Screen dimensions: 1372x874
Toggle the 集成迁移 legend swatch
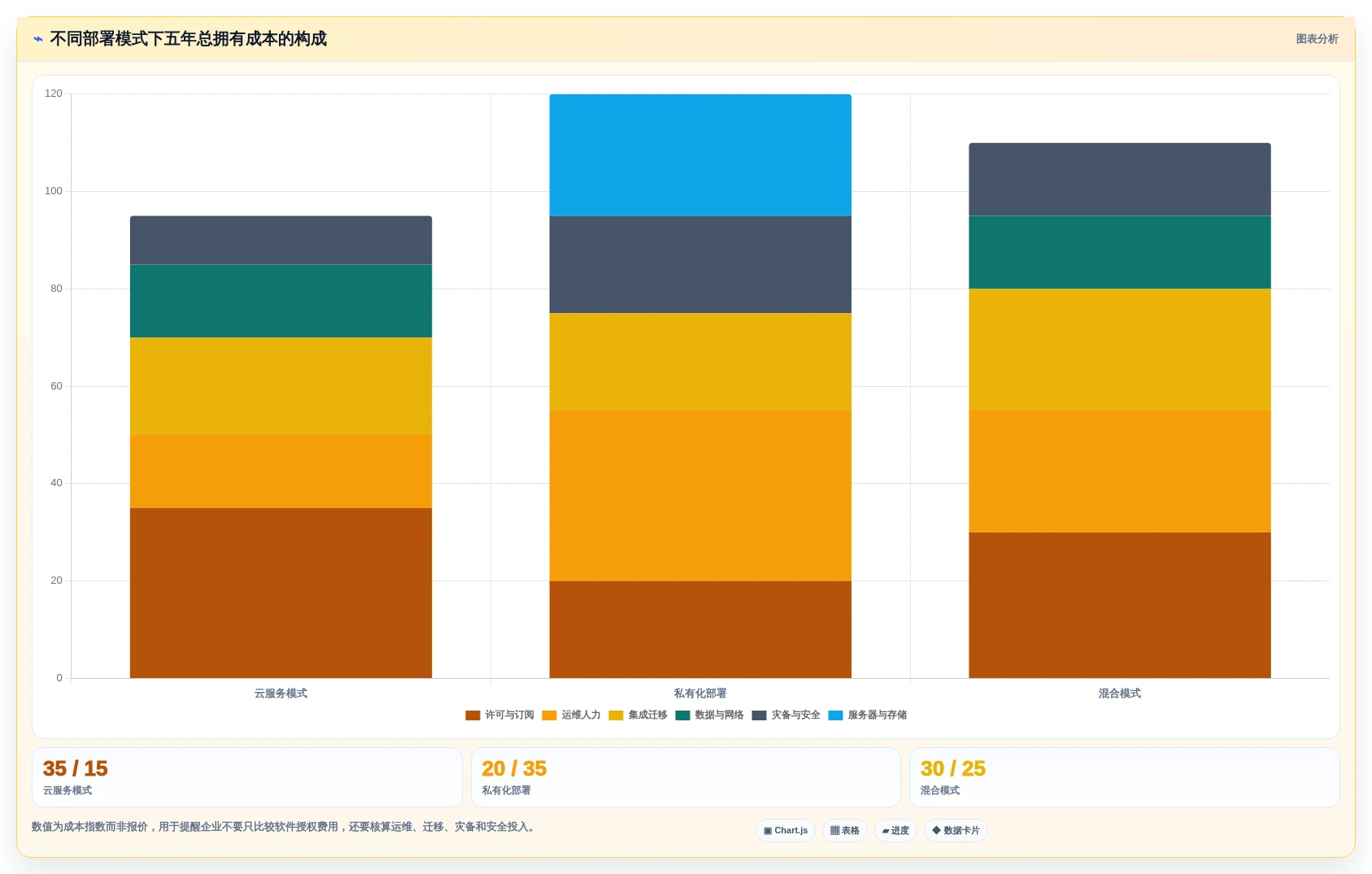click(x=616, y=715)
